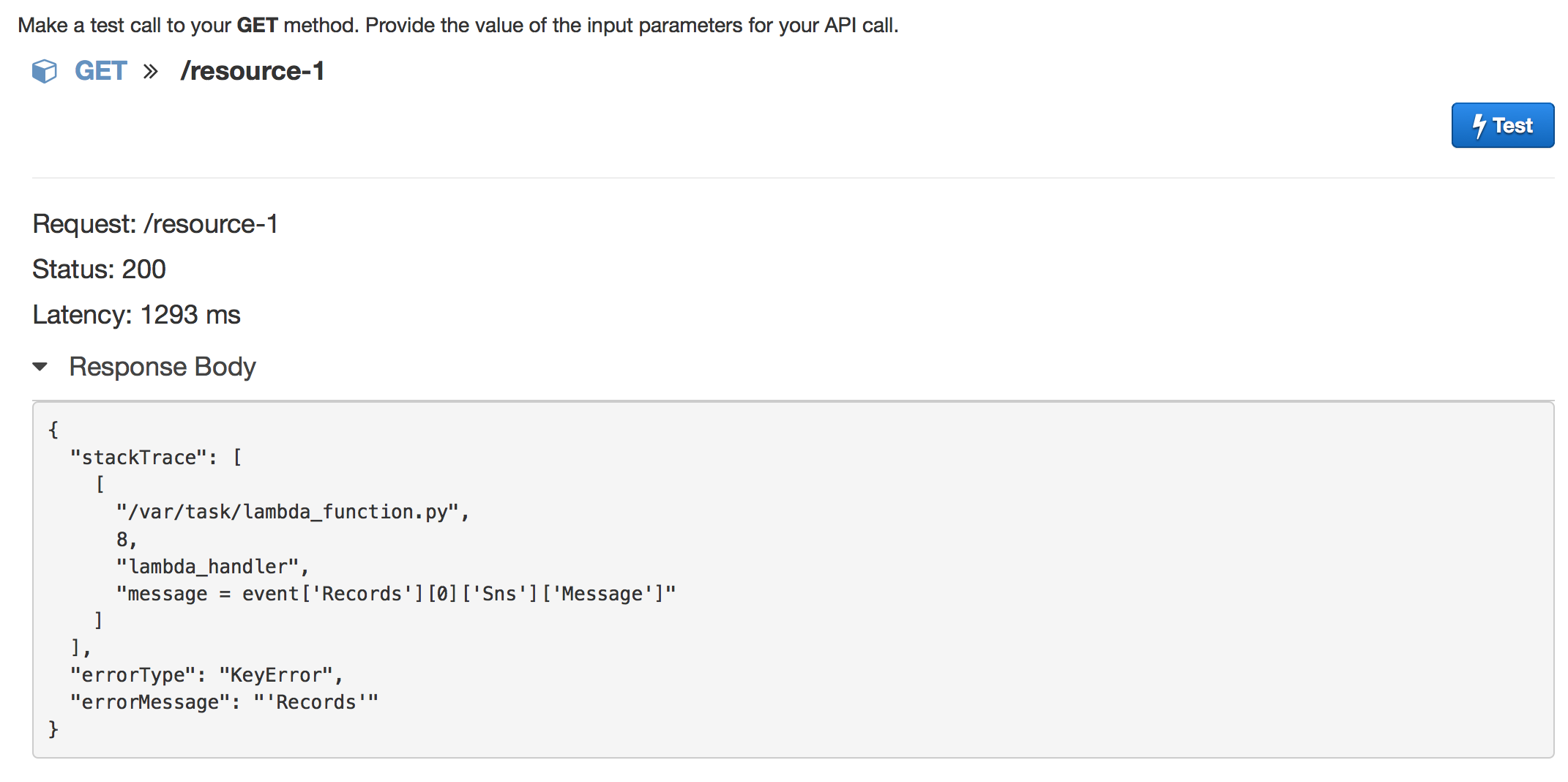
Task: Click the Response Body heading
Action: coord(163,366)
